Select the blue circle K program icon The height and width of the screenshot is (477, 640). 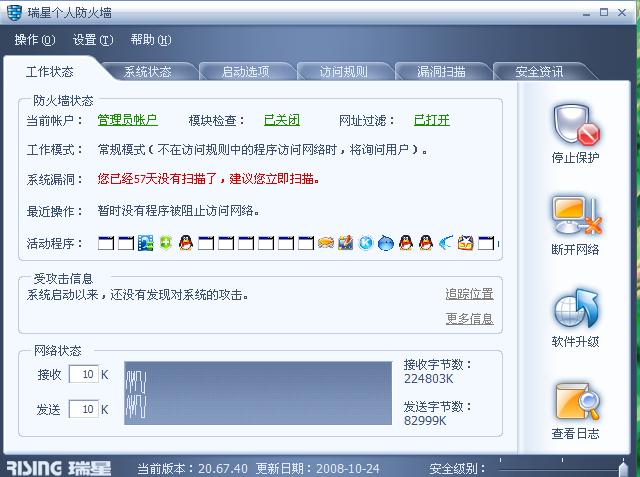click(366, 243)
